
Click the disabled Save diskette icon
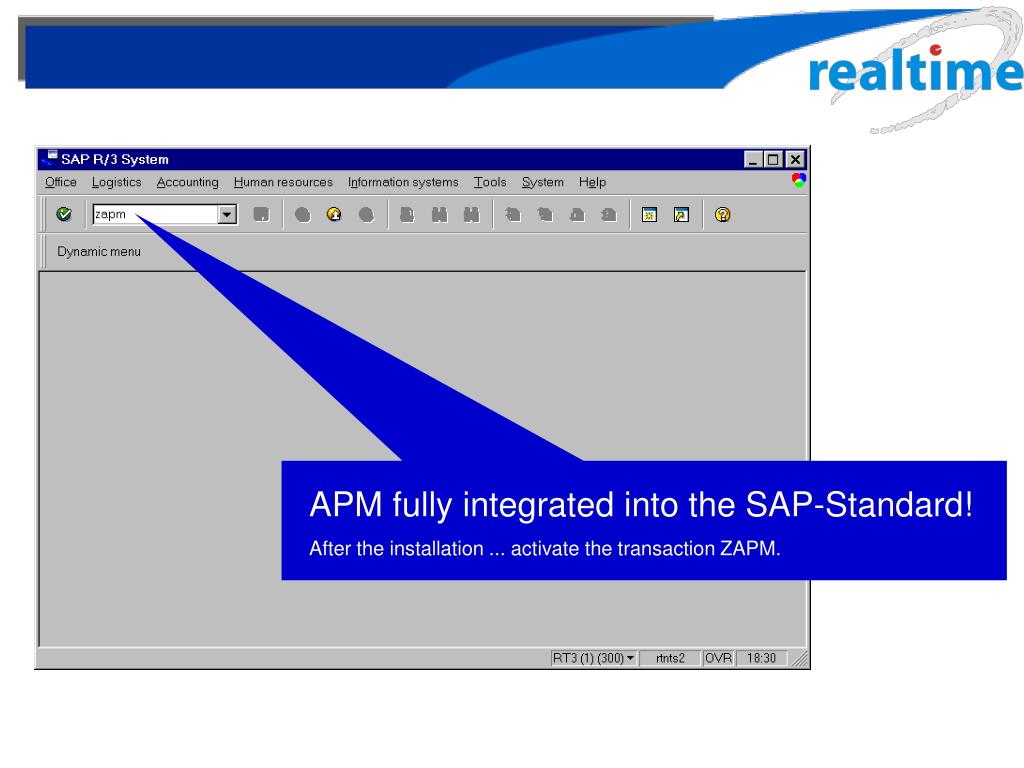(261, 214)
